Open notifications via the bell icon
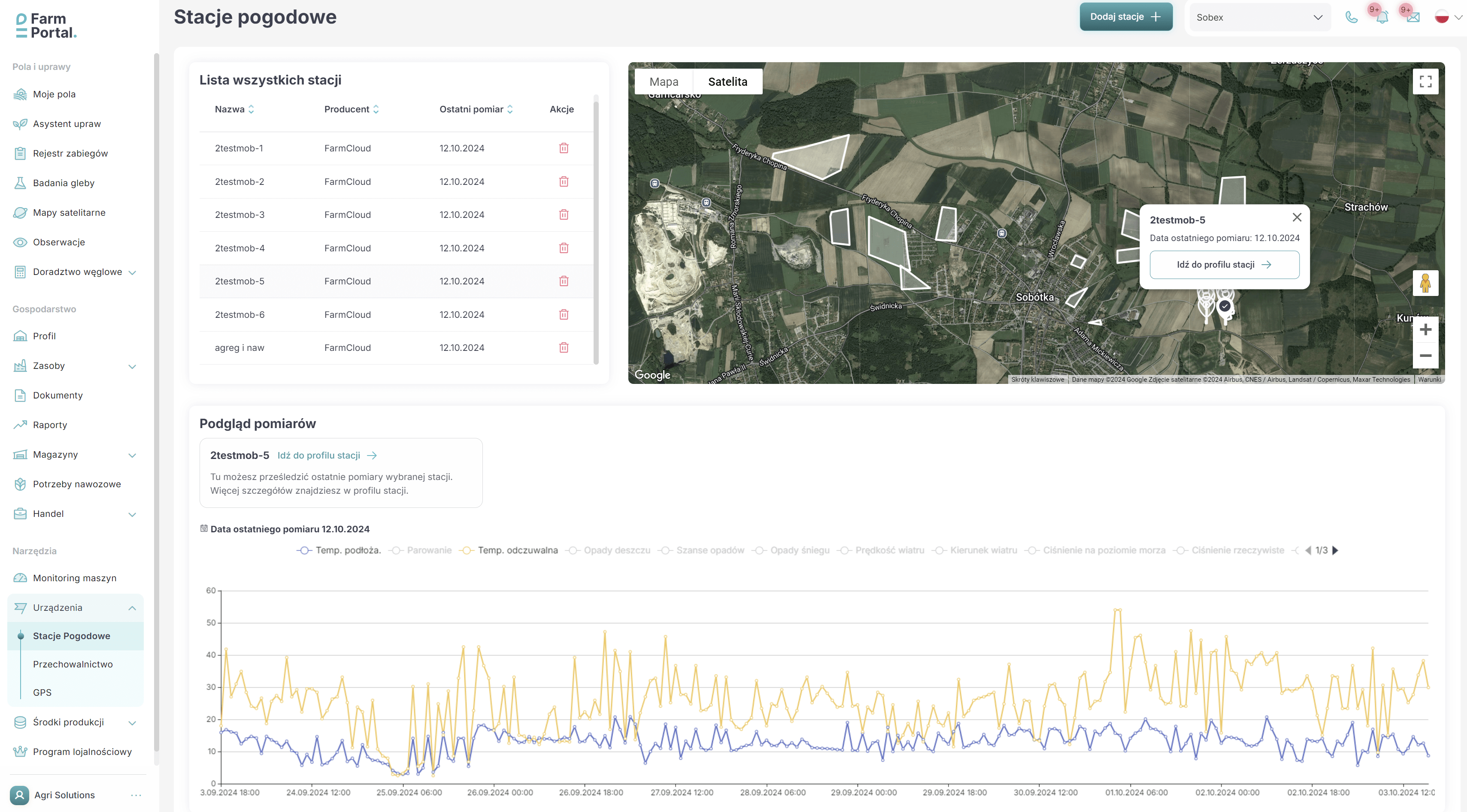Screen dimensions: 1467x812 coord(1382,17)
